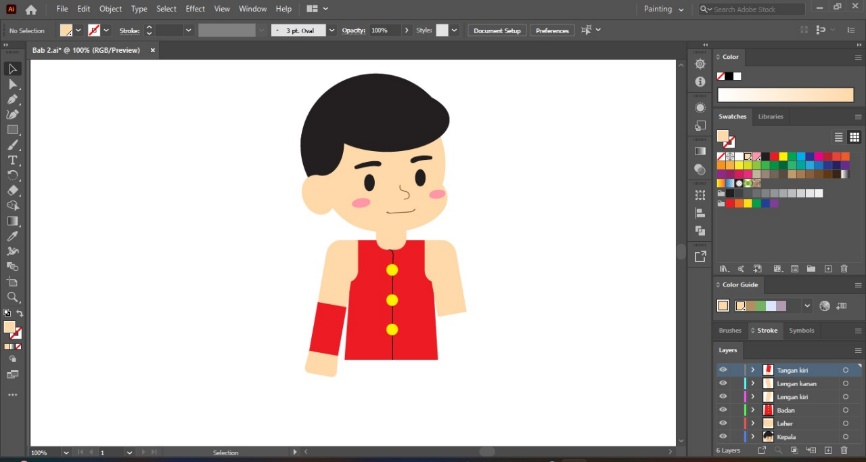The width and height of the screenshot is (866, 462).
Task: Open the Painting workspace dropdown
Action: coord(664,9)
